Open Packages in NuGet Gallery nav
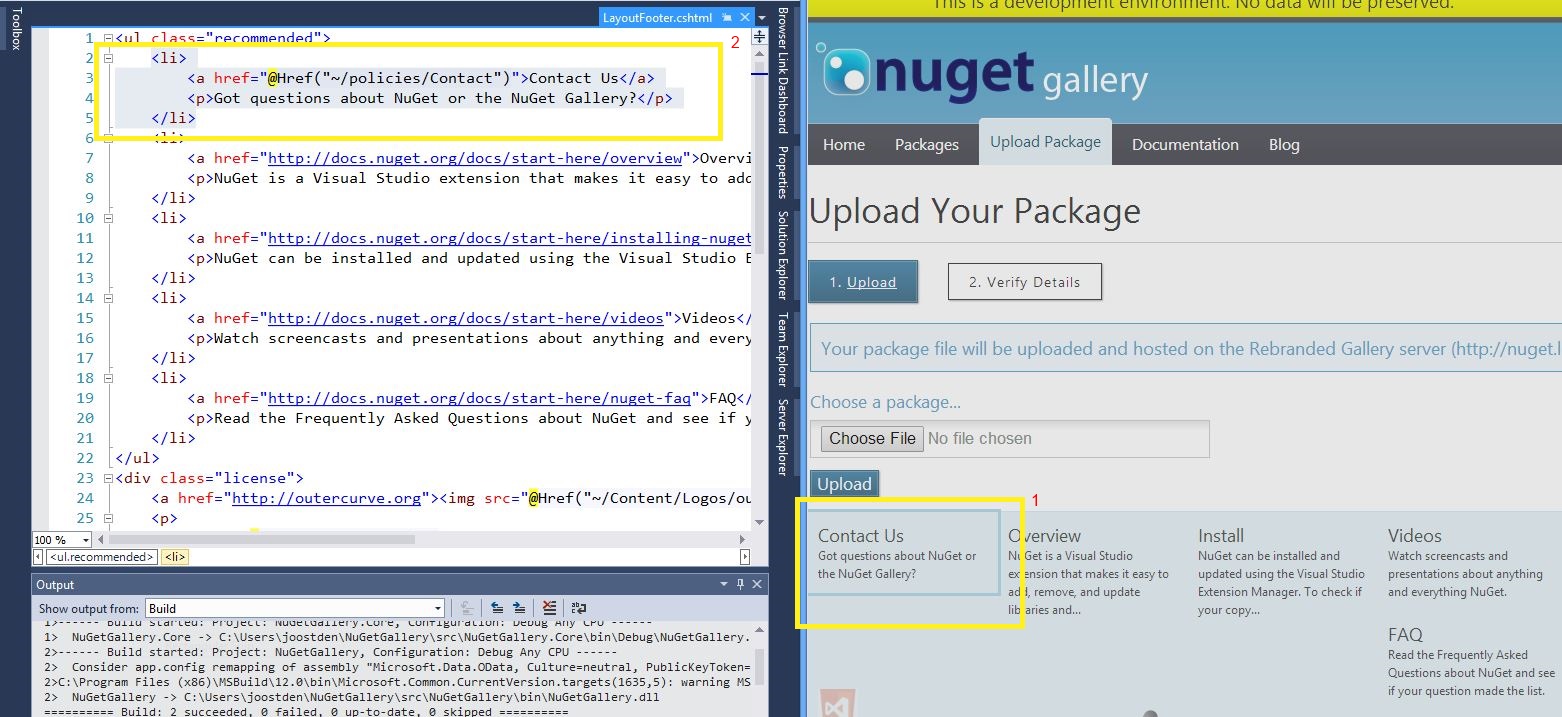This screenshot has width=1562, height=717. click(927, 145)
